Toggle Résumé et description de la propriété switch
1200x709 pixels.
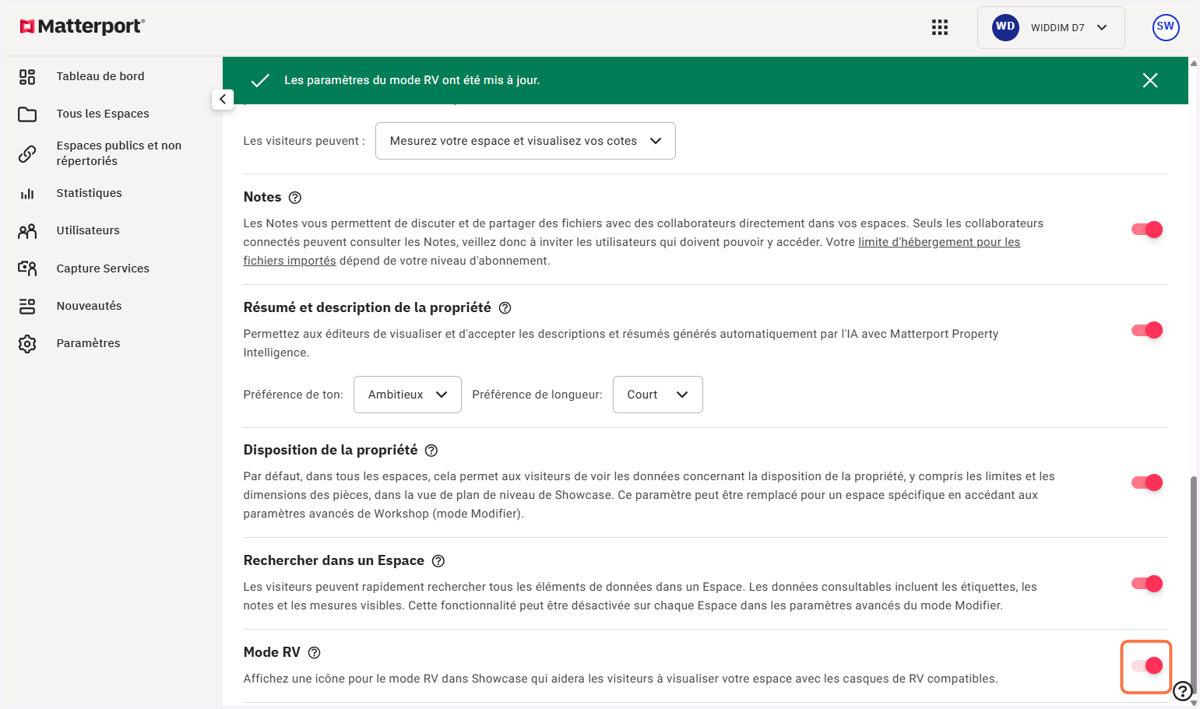(x=1147, y=330)
